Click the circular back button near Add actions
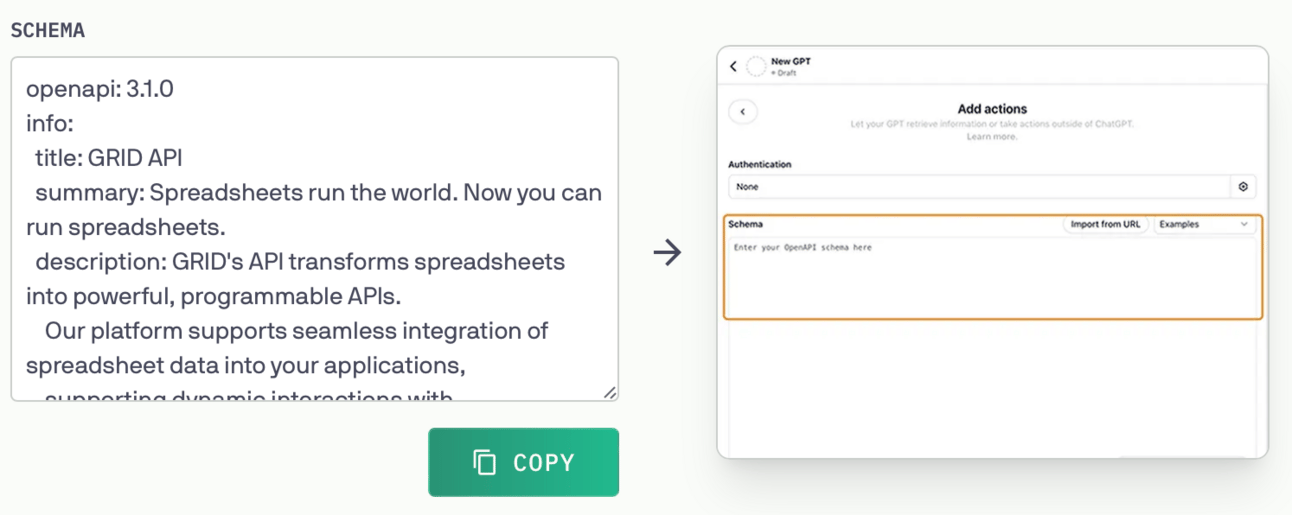This screenshot has height=515, width=1292. click(743, 112)
